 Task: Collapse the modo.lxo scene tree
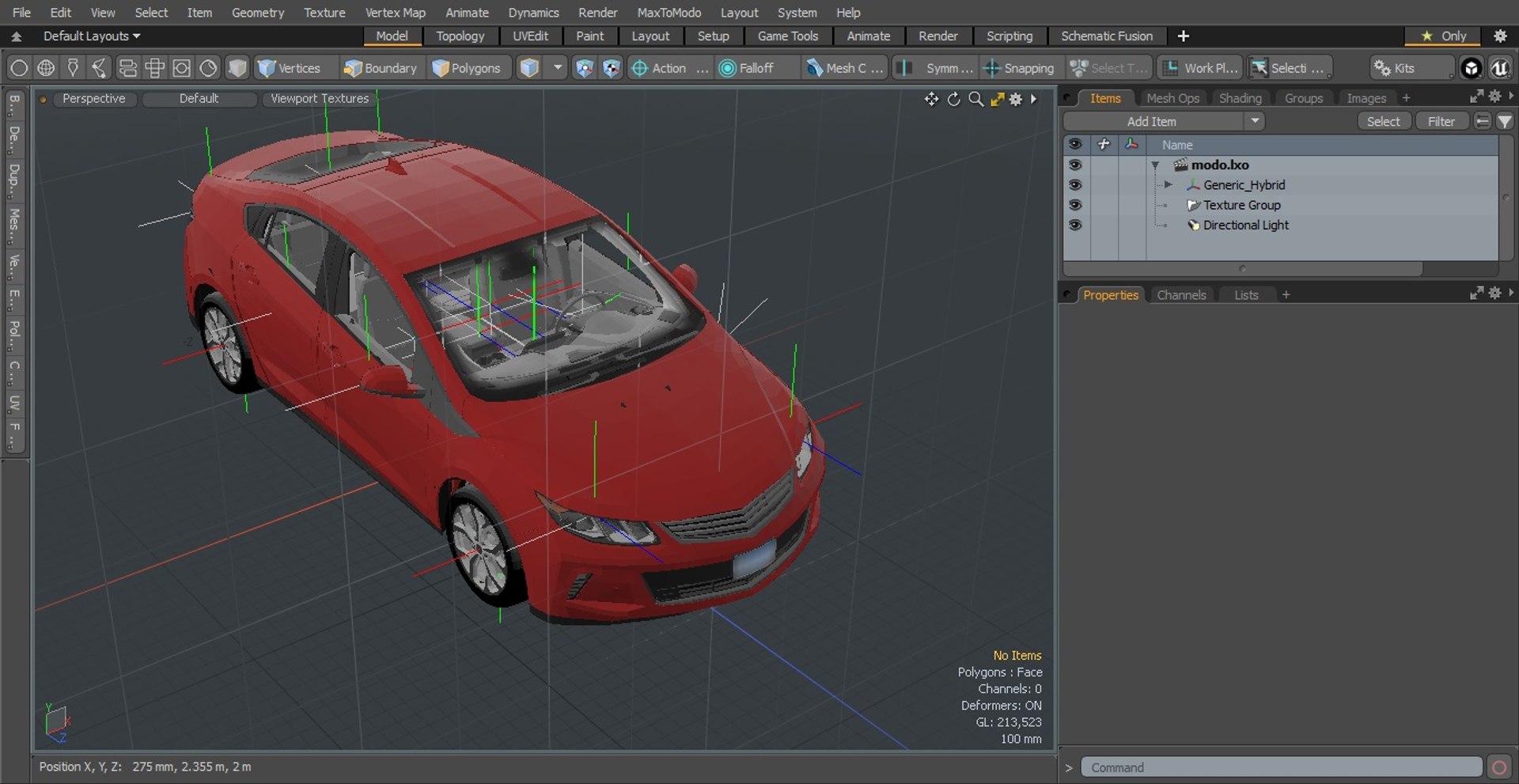(1155, 165)
